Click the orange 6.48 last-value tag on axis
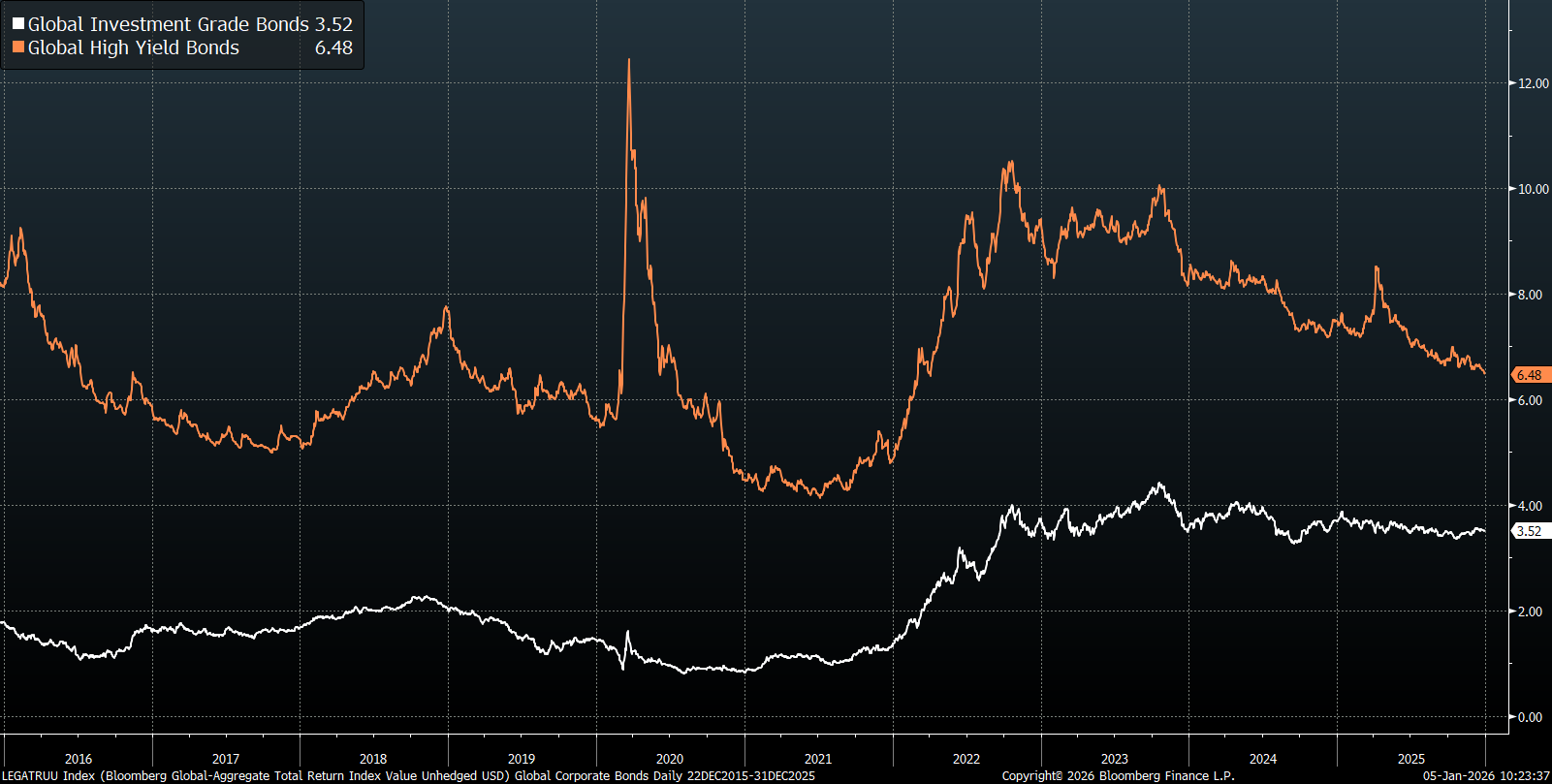Image resolution: width=1552 pixels, height=784 pixels. click(1530, 375)
